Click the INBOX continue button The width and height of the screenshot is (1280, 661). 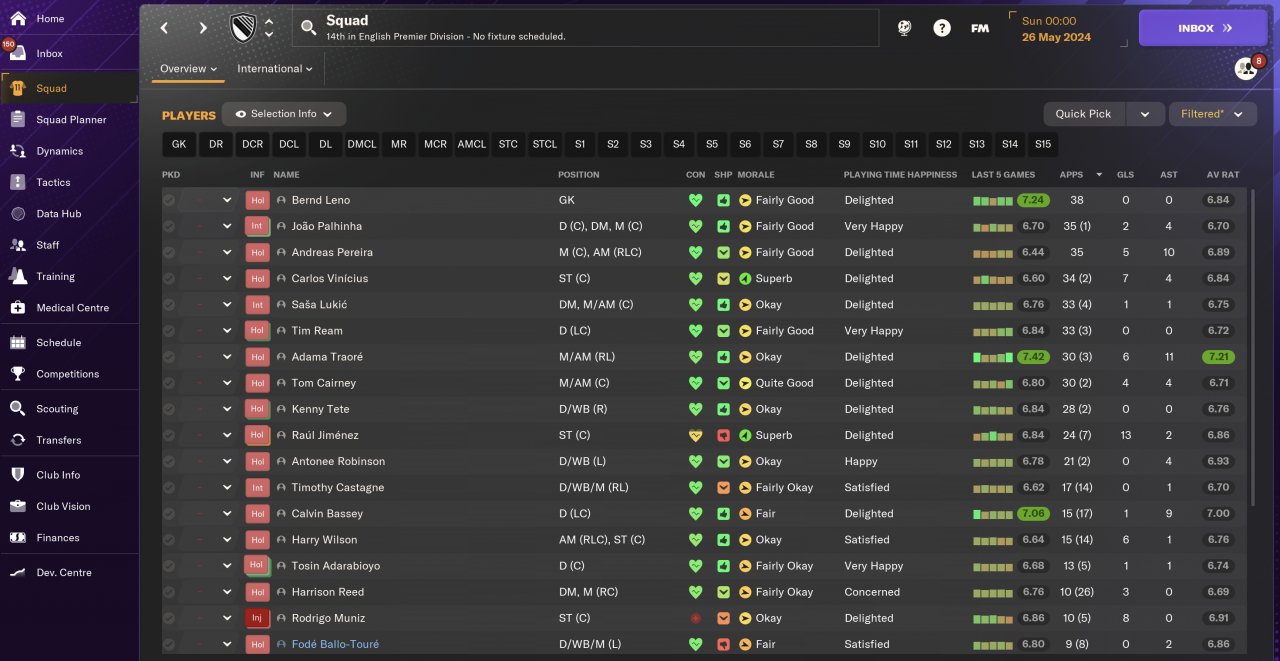click(x=1203, y=28)
